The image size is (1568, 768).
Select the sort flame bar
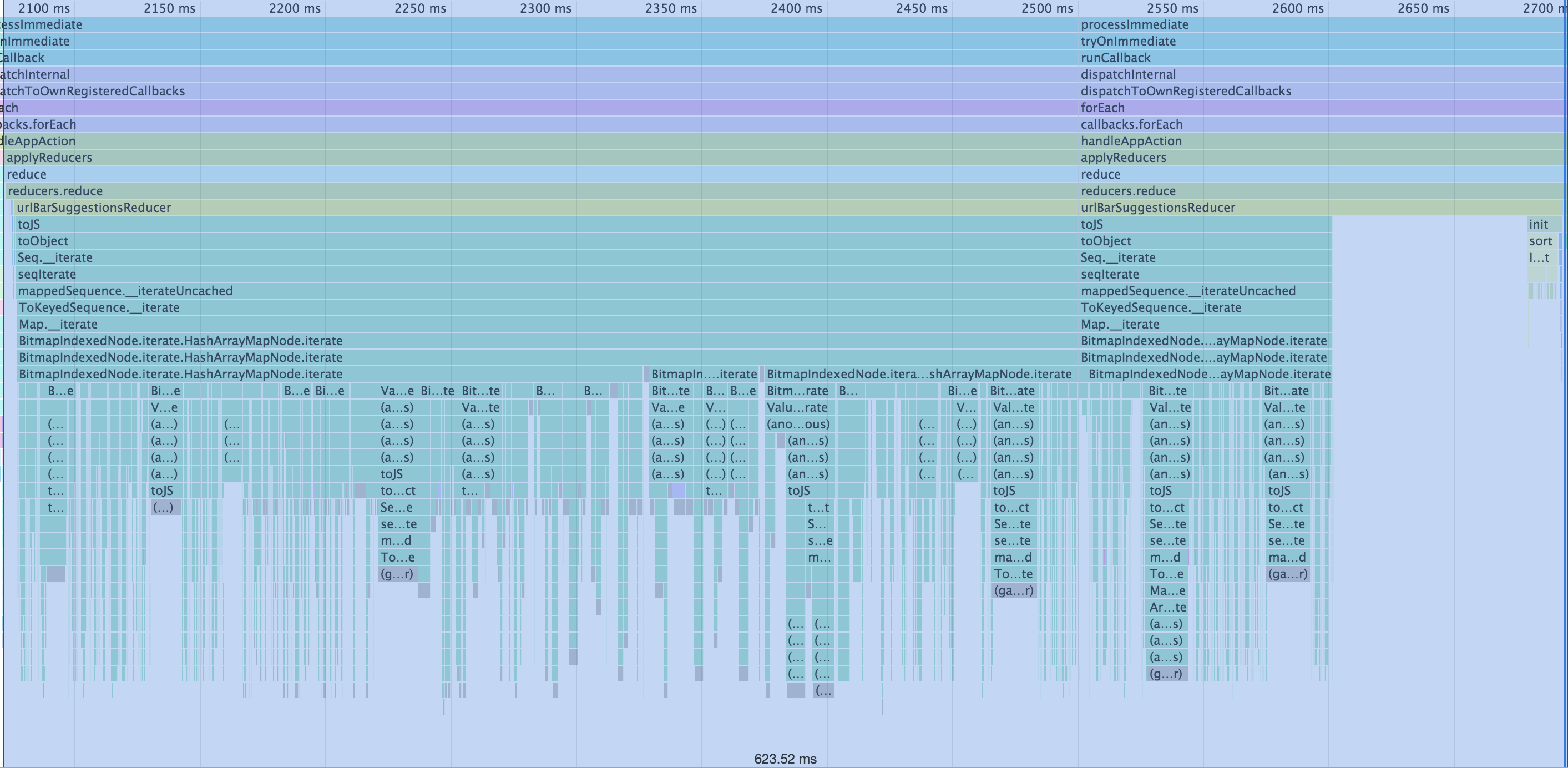coord(1541,241)
